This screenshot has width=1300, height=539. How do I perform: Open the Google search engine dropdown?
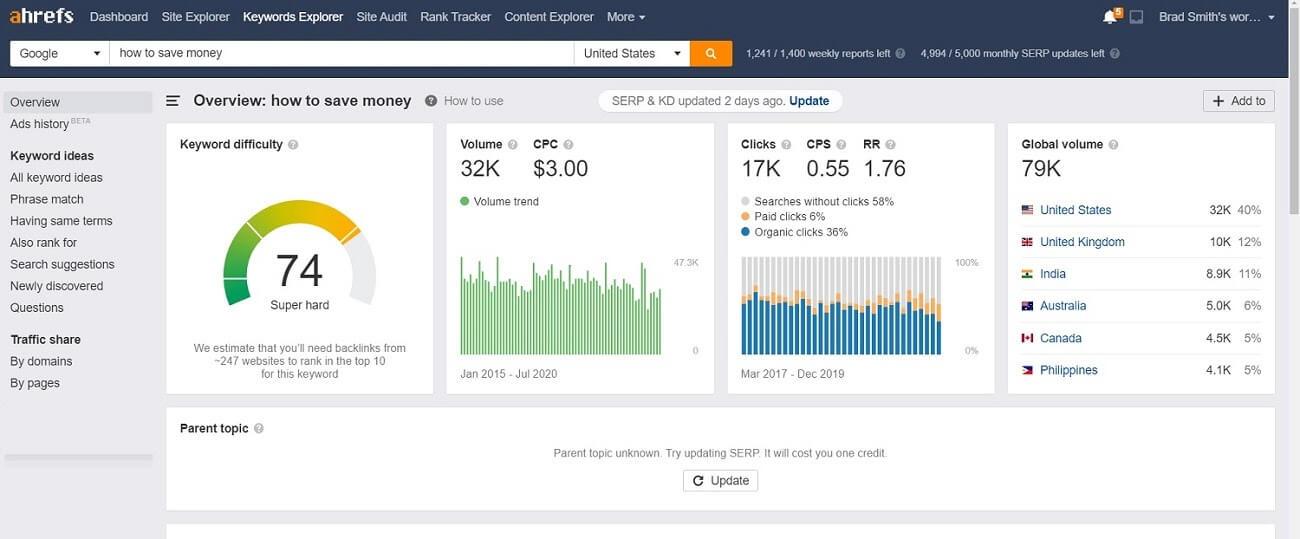click(x=60, y=53)
